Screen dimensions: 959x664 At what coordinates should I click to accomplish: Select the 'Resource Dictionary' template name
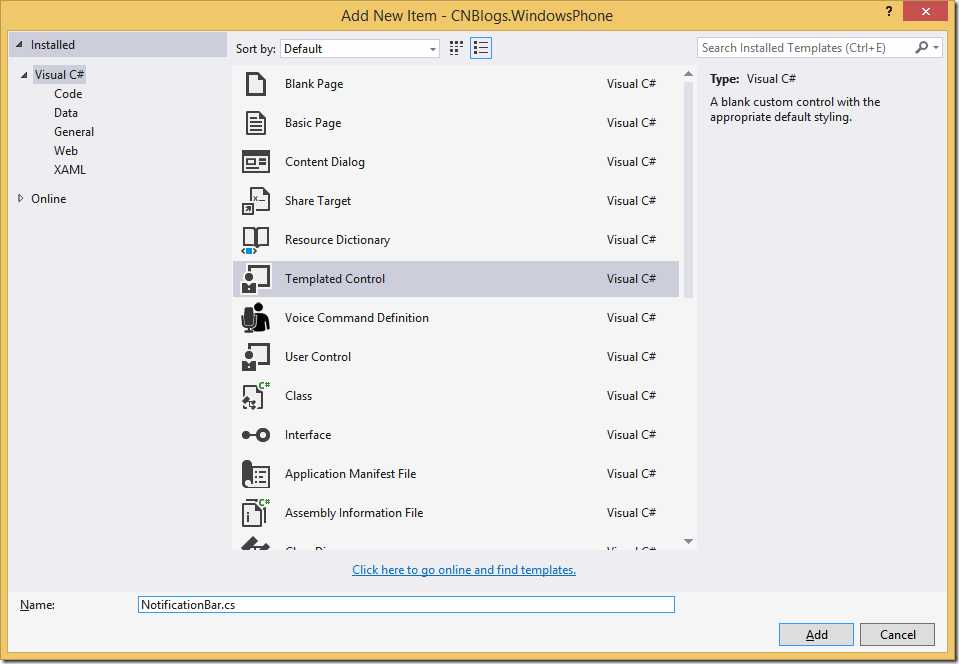pyautogui.click(x=337, y=240)
